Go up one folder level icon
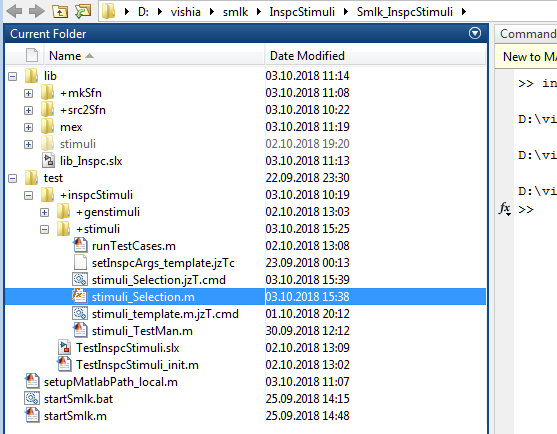Screen dimensions: 557x434 [60, 12]
